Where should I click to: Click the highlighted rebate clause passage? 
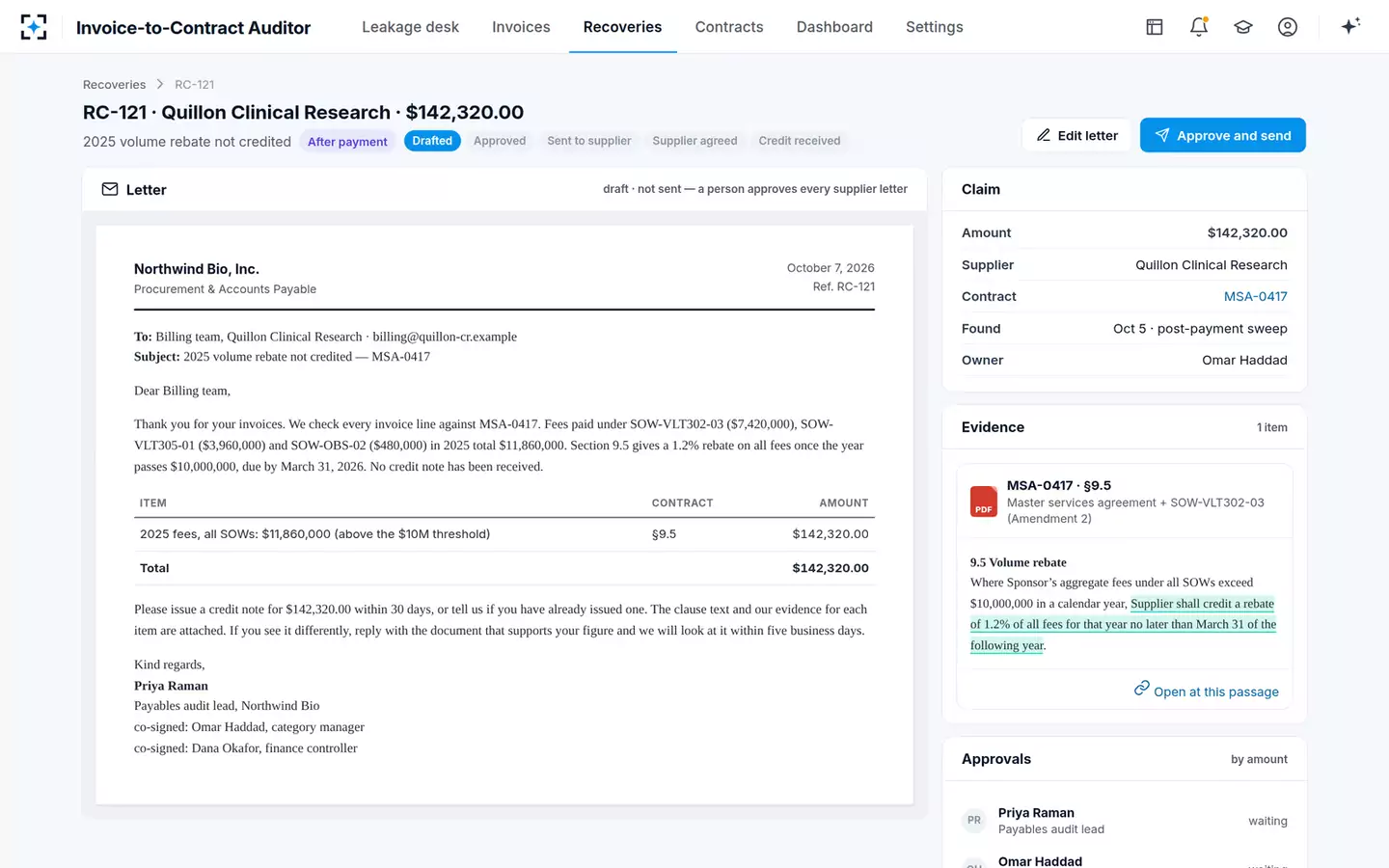coord(1123,624)
